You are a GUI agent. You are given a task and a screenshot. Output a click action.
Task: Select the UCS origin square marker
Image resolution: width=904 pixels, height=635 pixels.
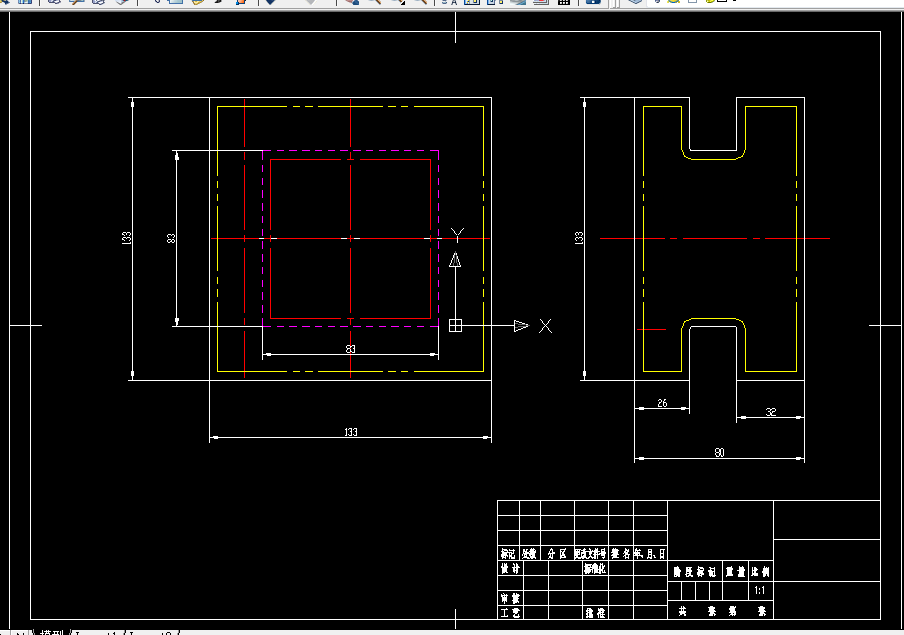(455, 326)
